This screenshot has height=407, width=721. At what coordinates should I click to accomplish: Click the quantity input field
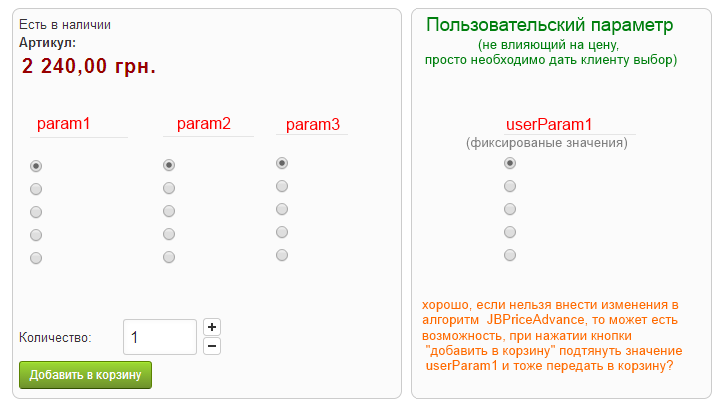pos(160,337)
